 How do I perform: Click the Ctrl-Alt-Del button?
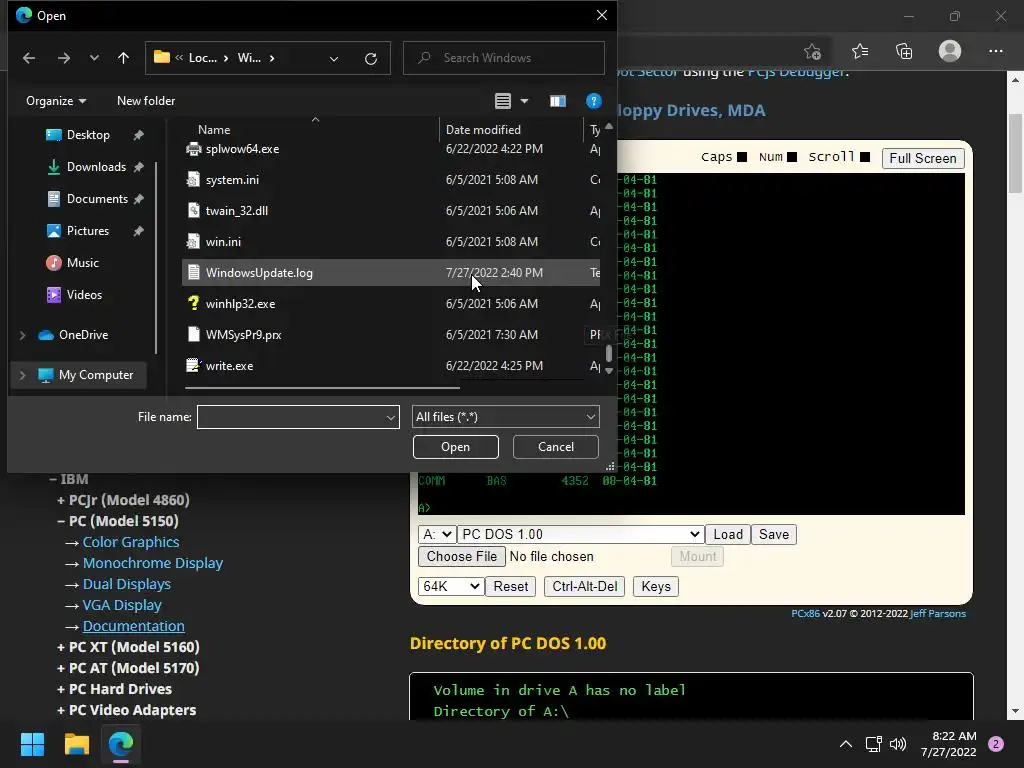coord(584,586)
